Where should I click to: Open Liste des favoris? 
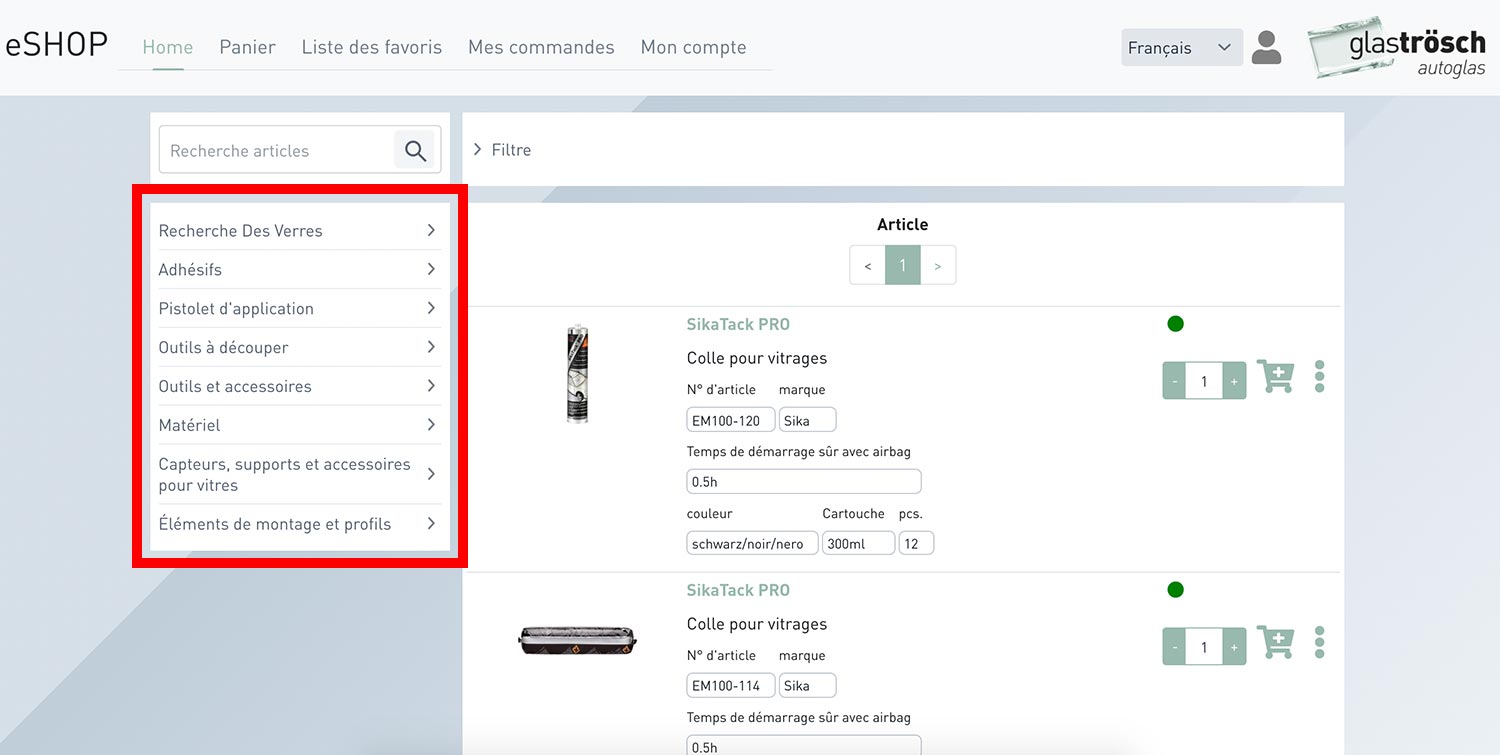[x=372, y=47]
